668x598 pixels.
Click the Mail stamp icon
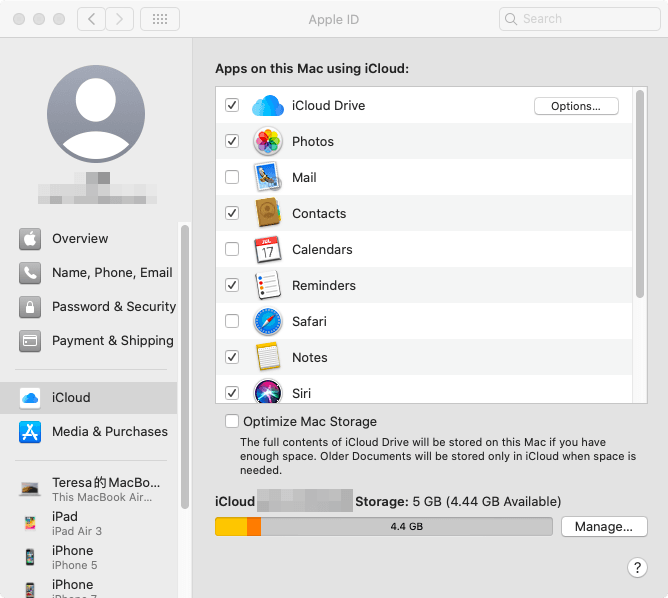coord(268,178)
